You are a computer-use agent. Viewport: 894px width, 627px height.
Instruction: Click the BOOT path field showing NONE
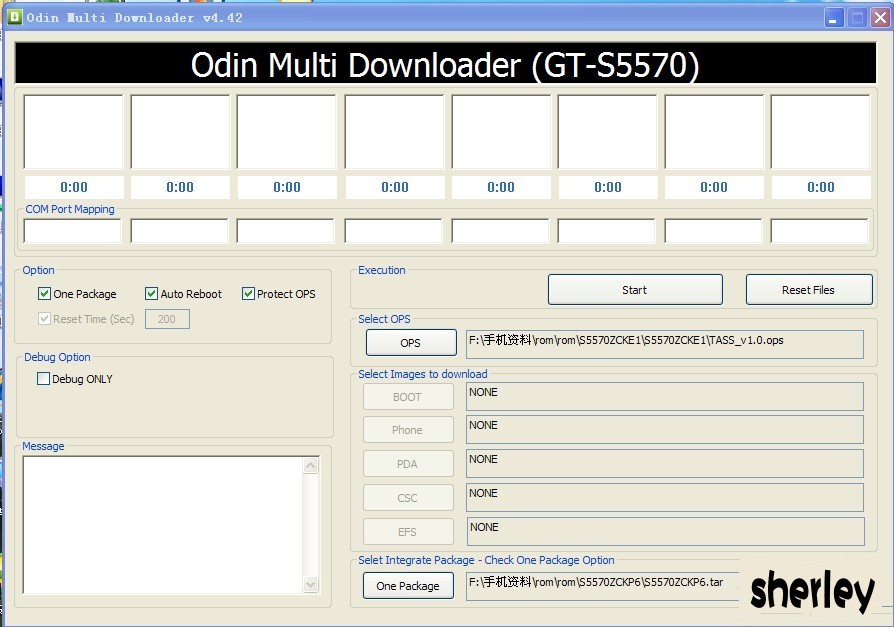click(664, 397)
